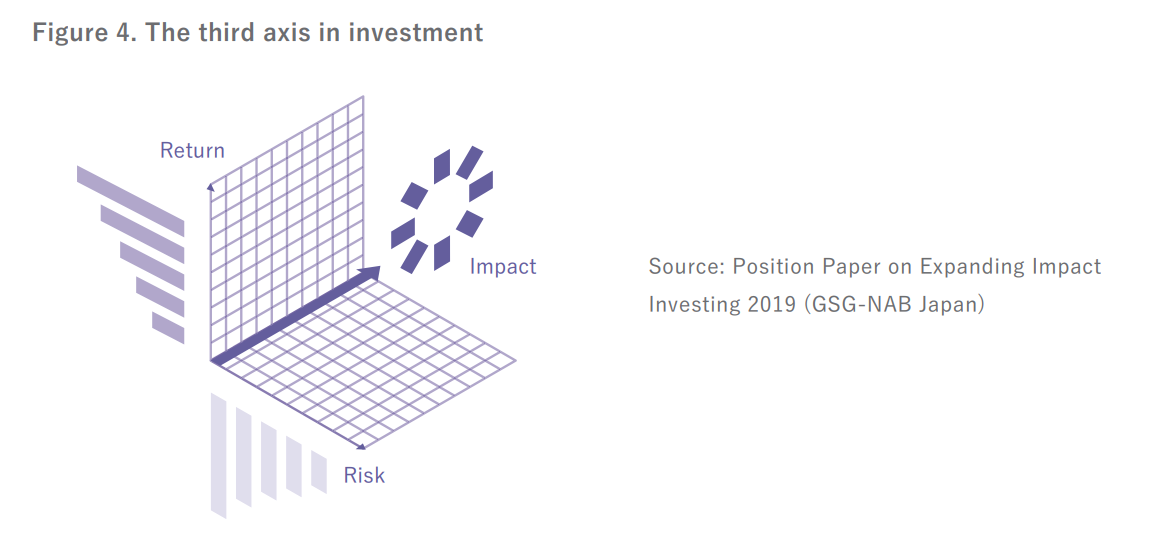Viewport: 1164px width, 544px height.
Task: Click the 'Source: Position Paper' text line
Action: coord(875,266)
